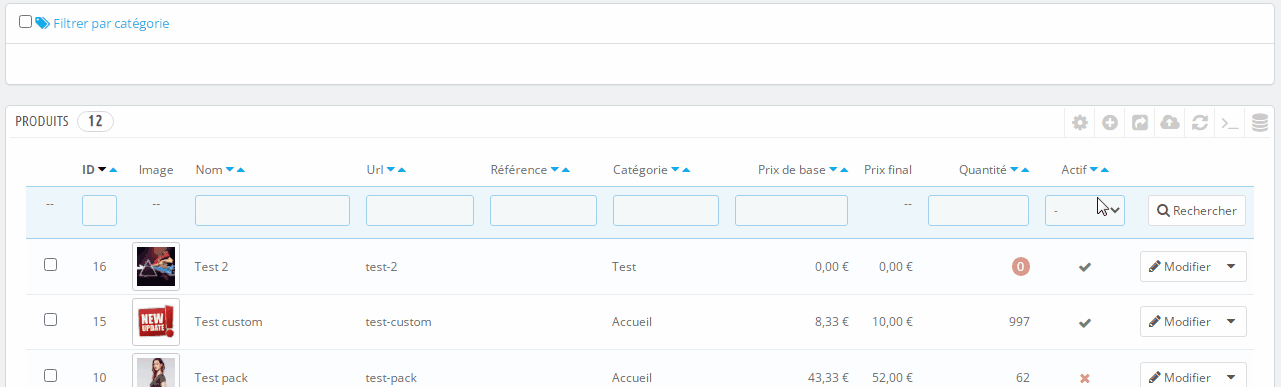Sort Catégorie column descending

coord(675,170)
